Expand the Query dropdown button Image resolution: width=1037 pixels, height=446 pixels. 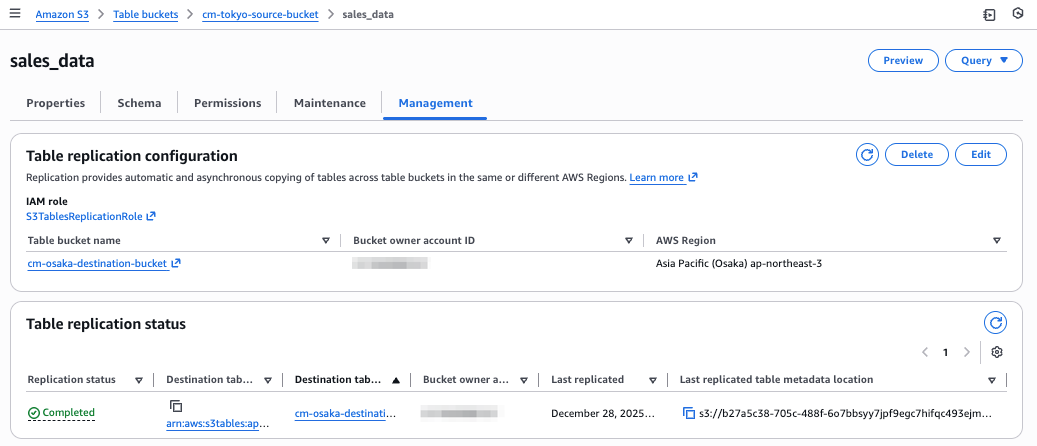coord(983,60)
